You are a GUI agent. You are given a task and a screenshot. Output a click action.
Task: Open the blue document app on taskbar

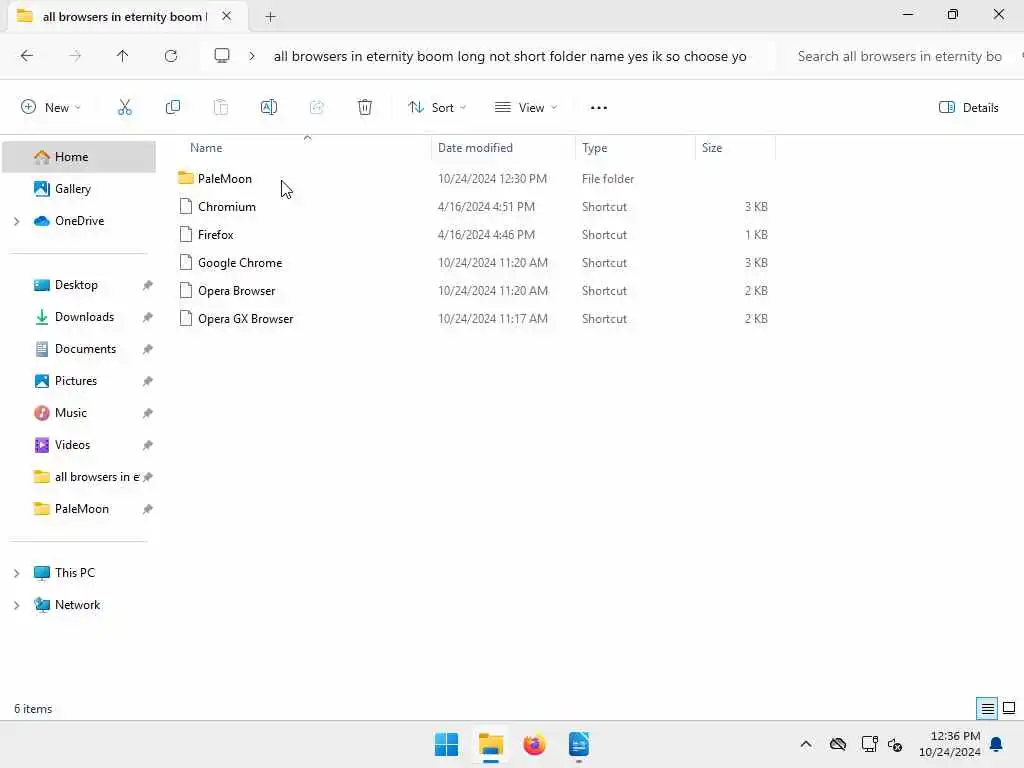tap(579, 744)
